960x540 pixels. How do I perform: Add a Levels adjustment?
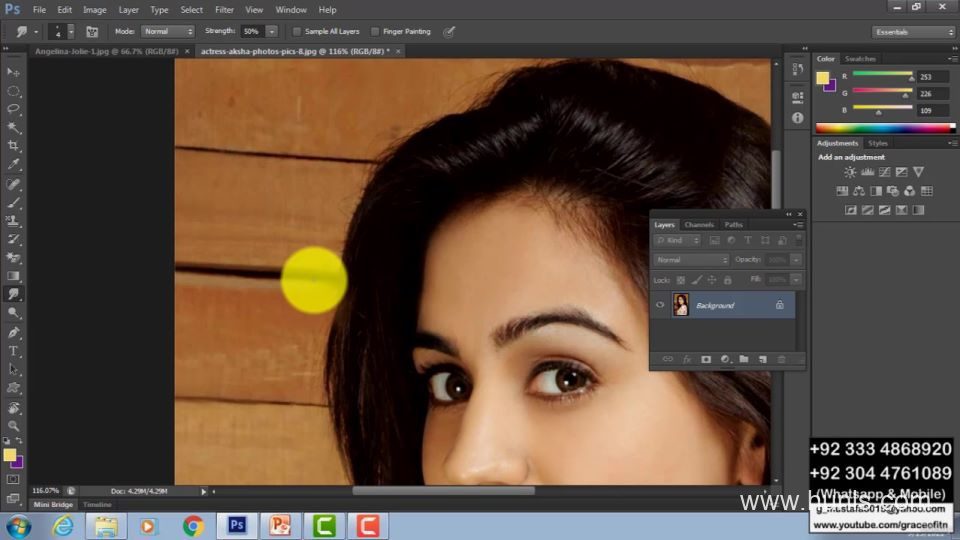868,173
